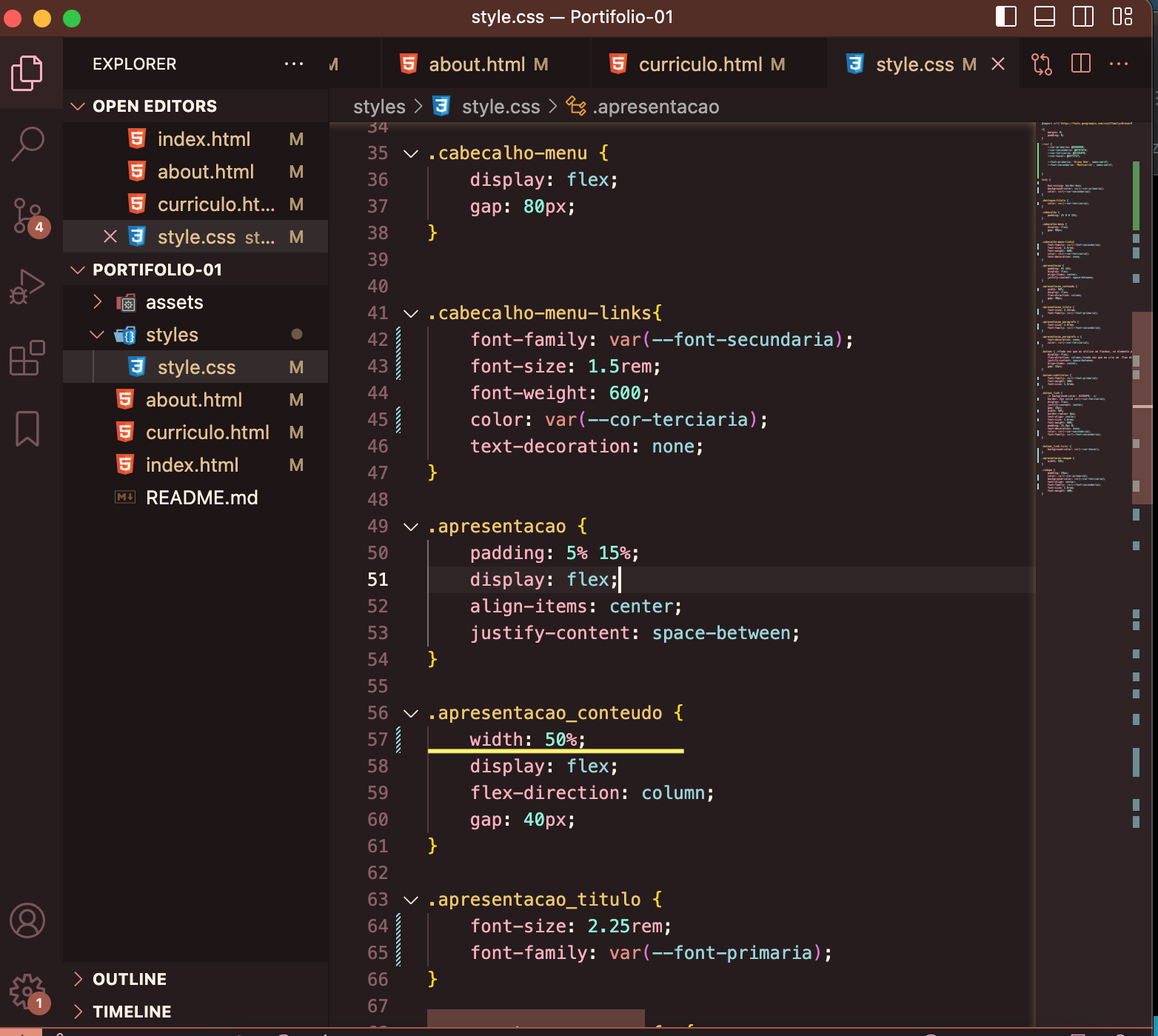Image resolution: width=1158 pixels, height=1036 pixels.
Task: Close the style.css editor tab
Action: (998, 64)
